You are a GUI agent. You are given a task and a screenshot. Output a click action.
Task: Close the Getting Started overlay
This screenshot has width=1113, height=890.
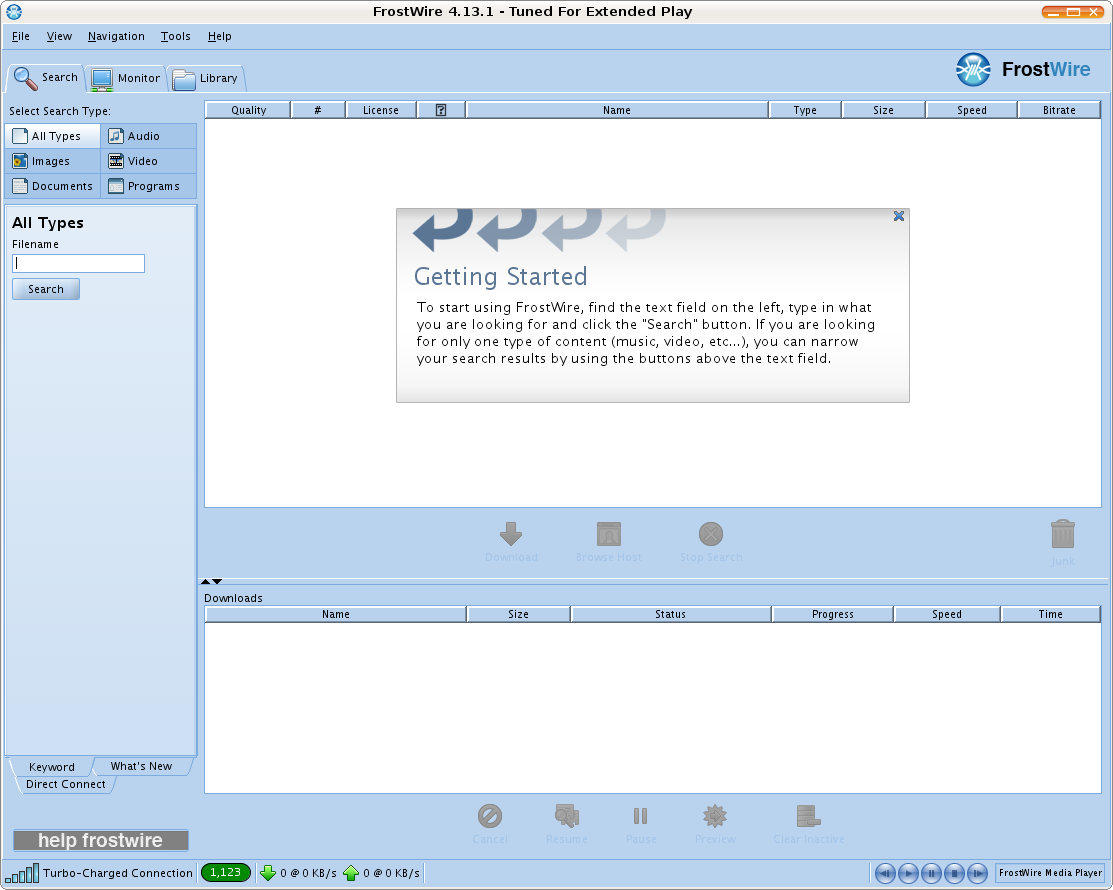899,216
